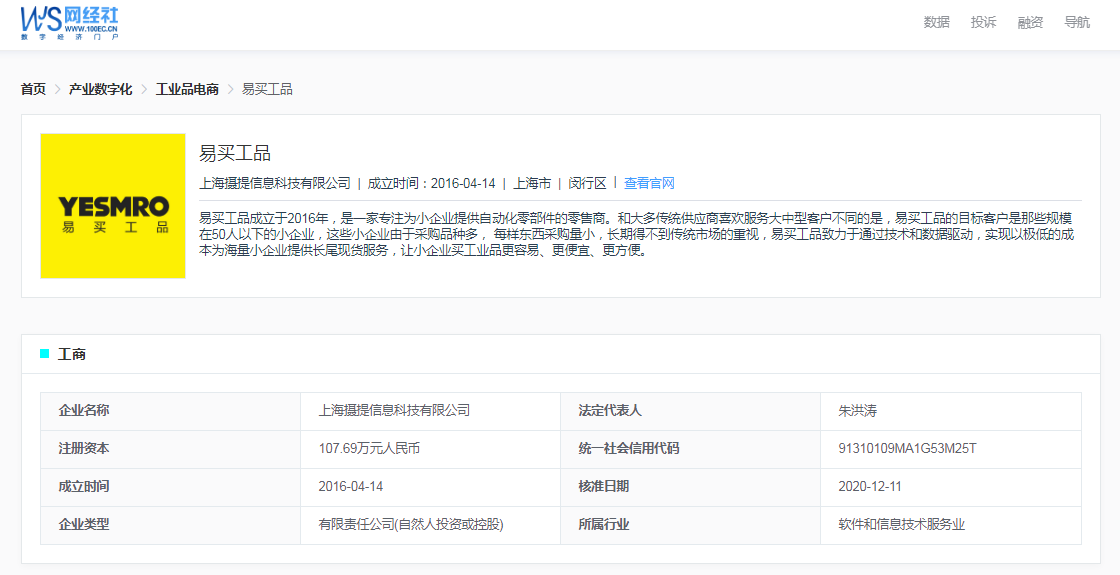Click the yellow YESMRO company logo
1120x575 pixels.
pyautogui.click(x=113, y=206)
